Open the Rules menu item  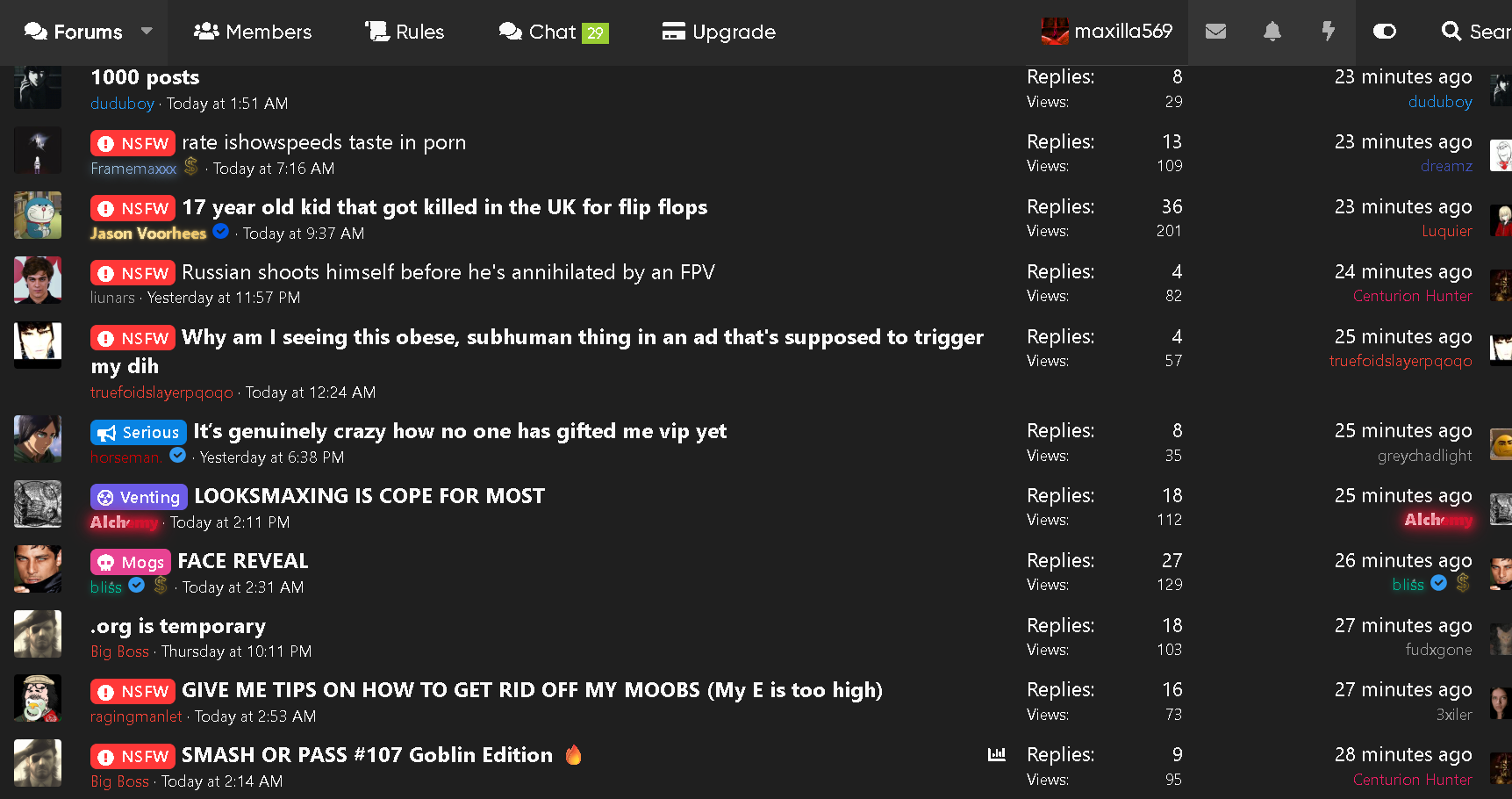click(x=405, y=32)
